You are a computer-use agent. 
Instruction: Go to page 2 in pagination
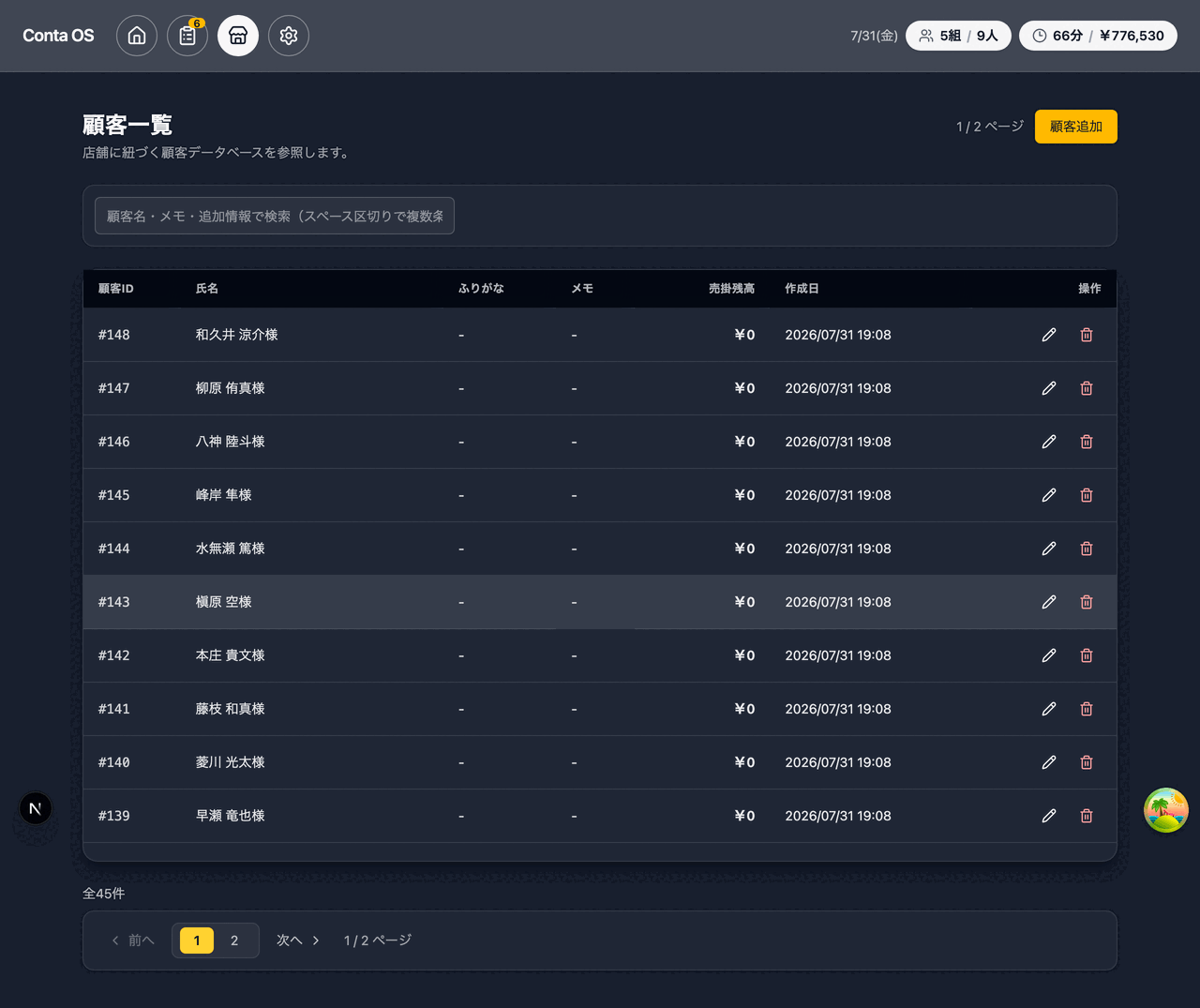pos(234,940)
